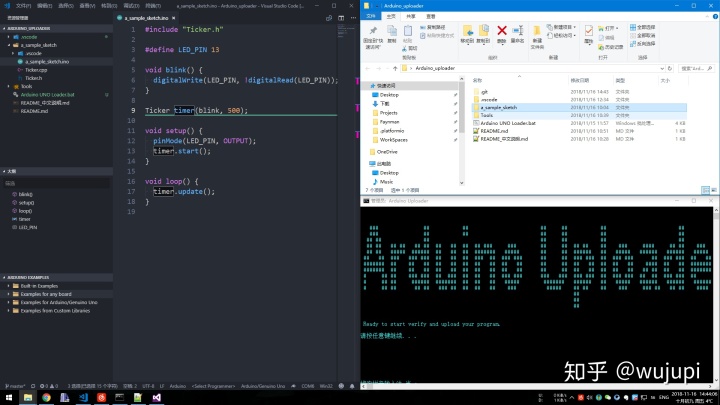Click the outline filter input field
Image resolution: width=720 pixels, height=405 pixels.
56,184
